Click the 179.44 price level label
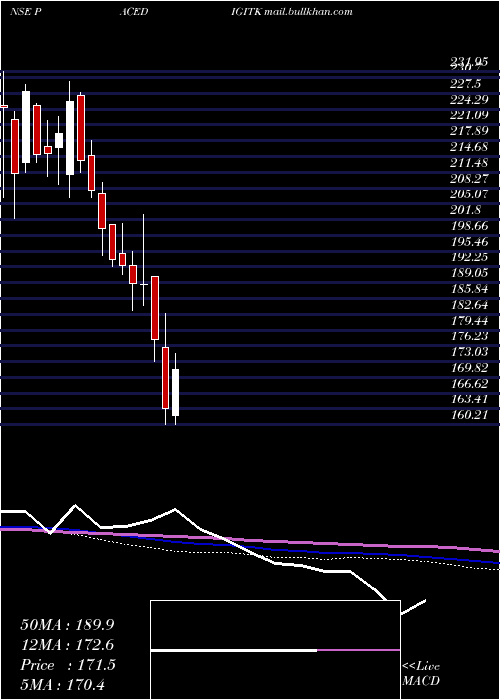The image size is (500, 700). click(469, 321)
